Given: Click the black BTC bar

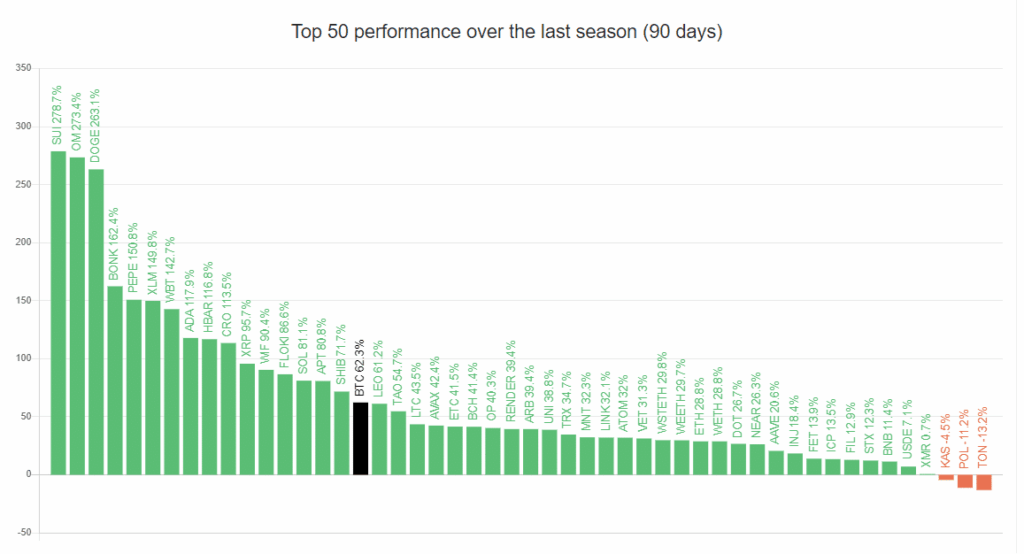Looking at the screenshot, I should click(360, 438).
